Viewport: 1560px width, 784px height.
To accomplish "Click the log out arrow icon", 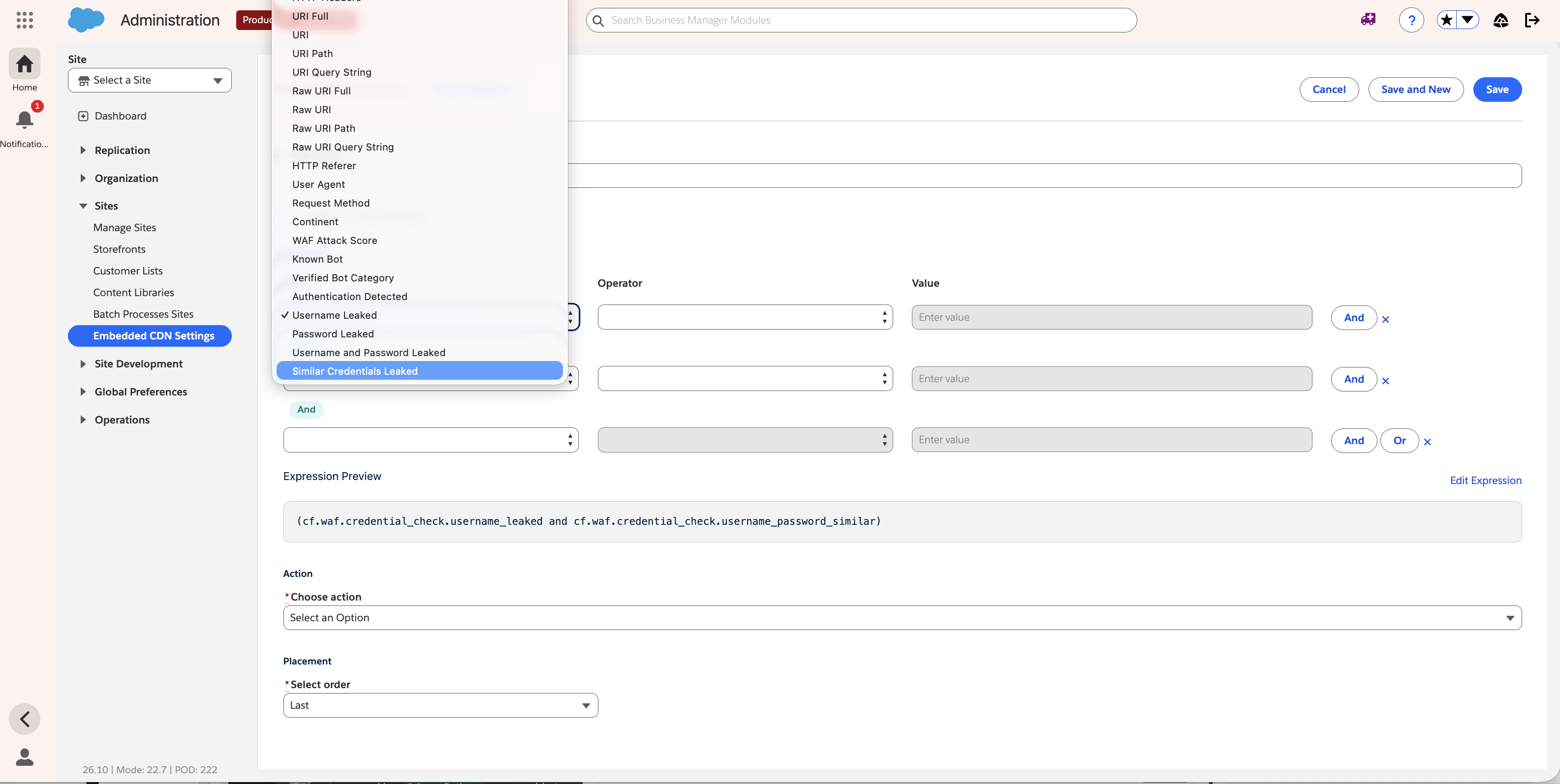I will [x=1531, y=20].
